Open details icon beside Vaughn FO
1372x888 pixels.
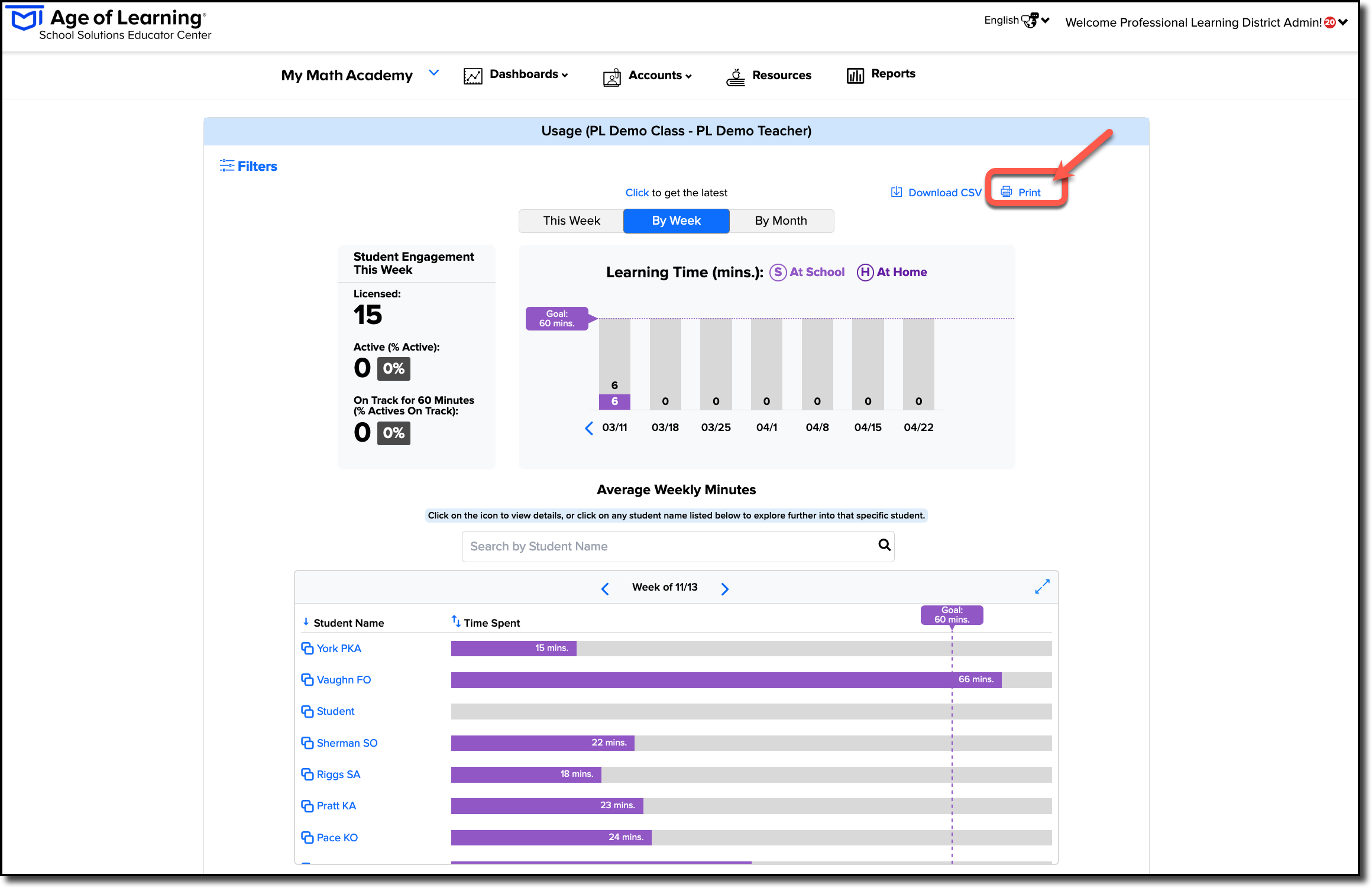[x=307, y=680]
